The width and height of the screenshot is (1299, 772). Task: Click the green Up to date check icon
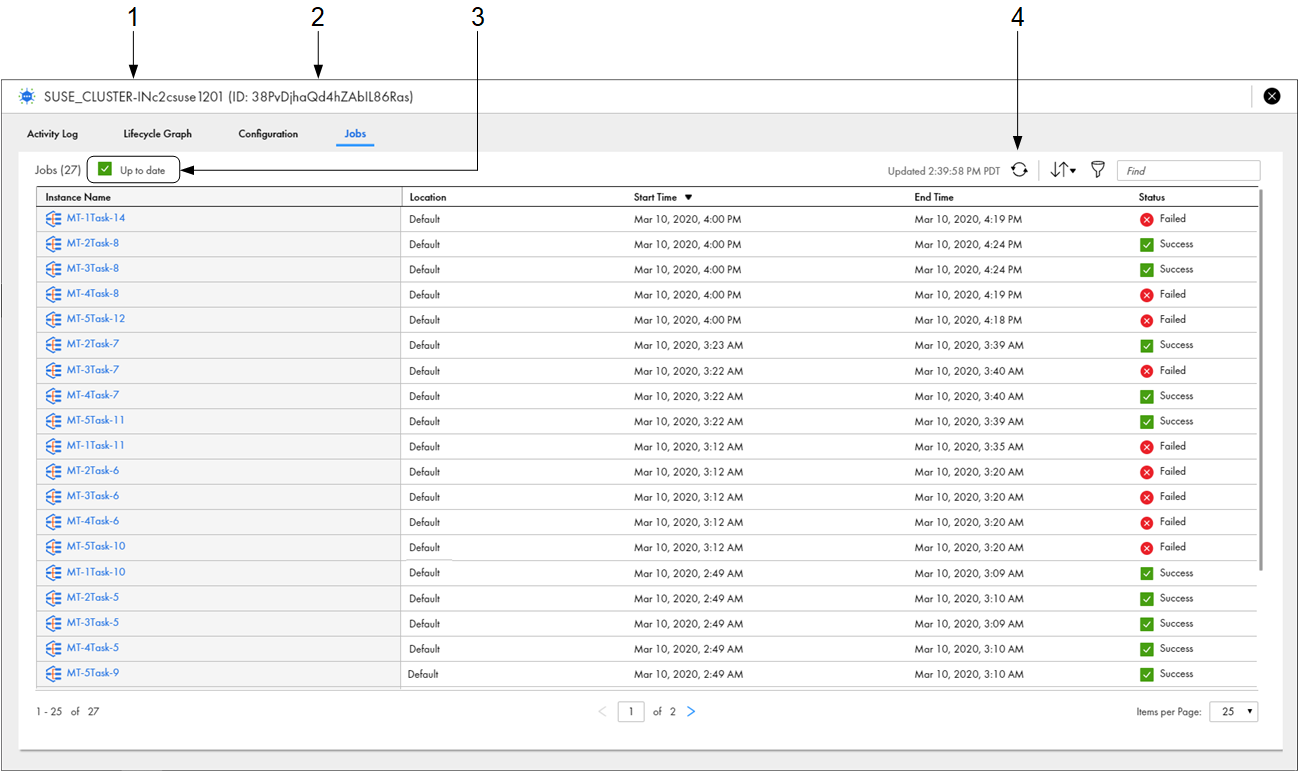click(x=105, y=169)
